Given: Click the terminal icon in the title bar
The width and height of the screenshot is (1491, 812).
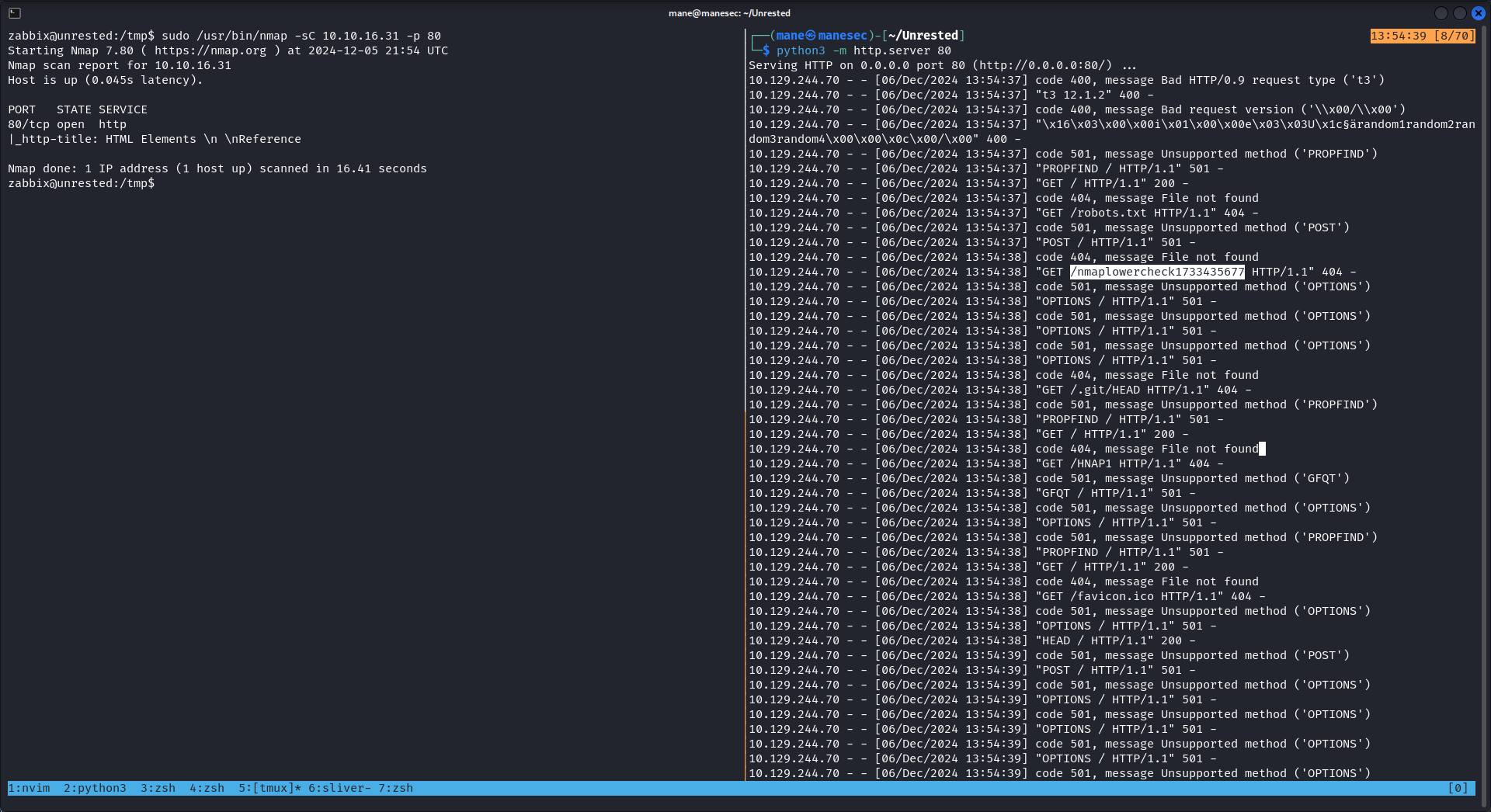Looking at the screenshot, I should click(15, 13).
